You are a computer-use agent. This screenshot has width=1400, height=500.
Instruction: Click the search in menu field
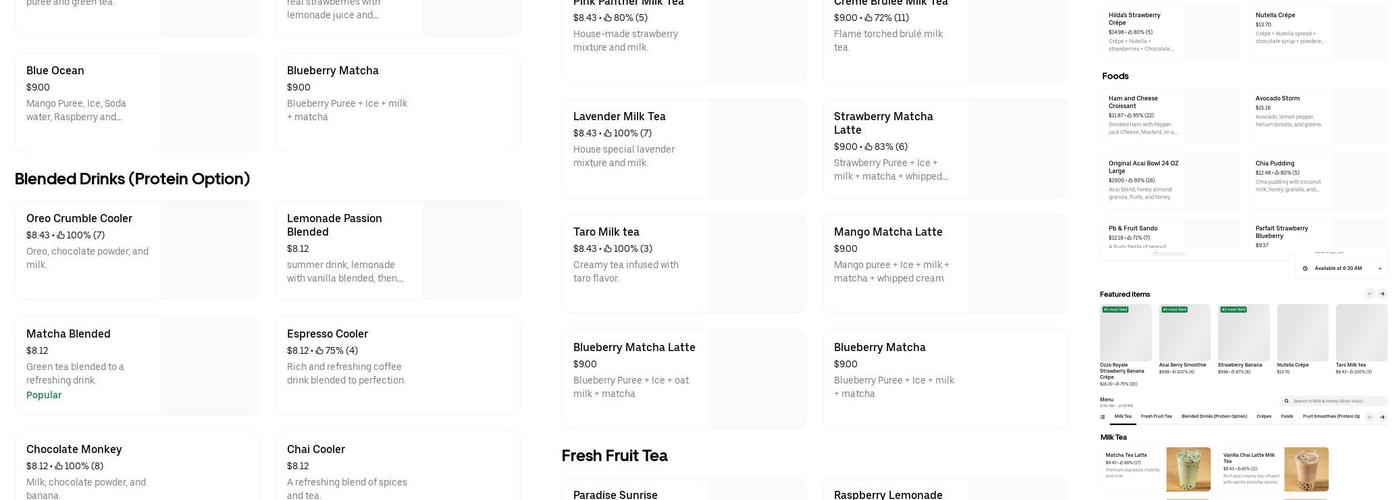(1338, 401)
